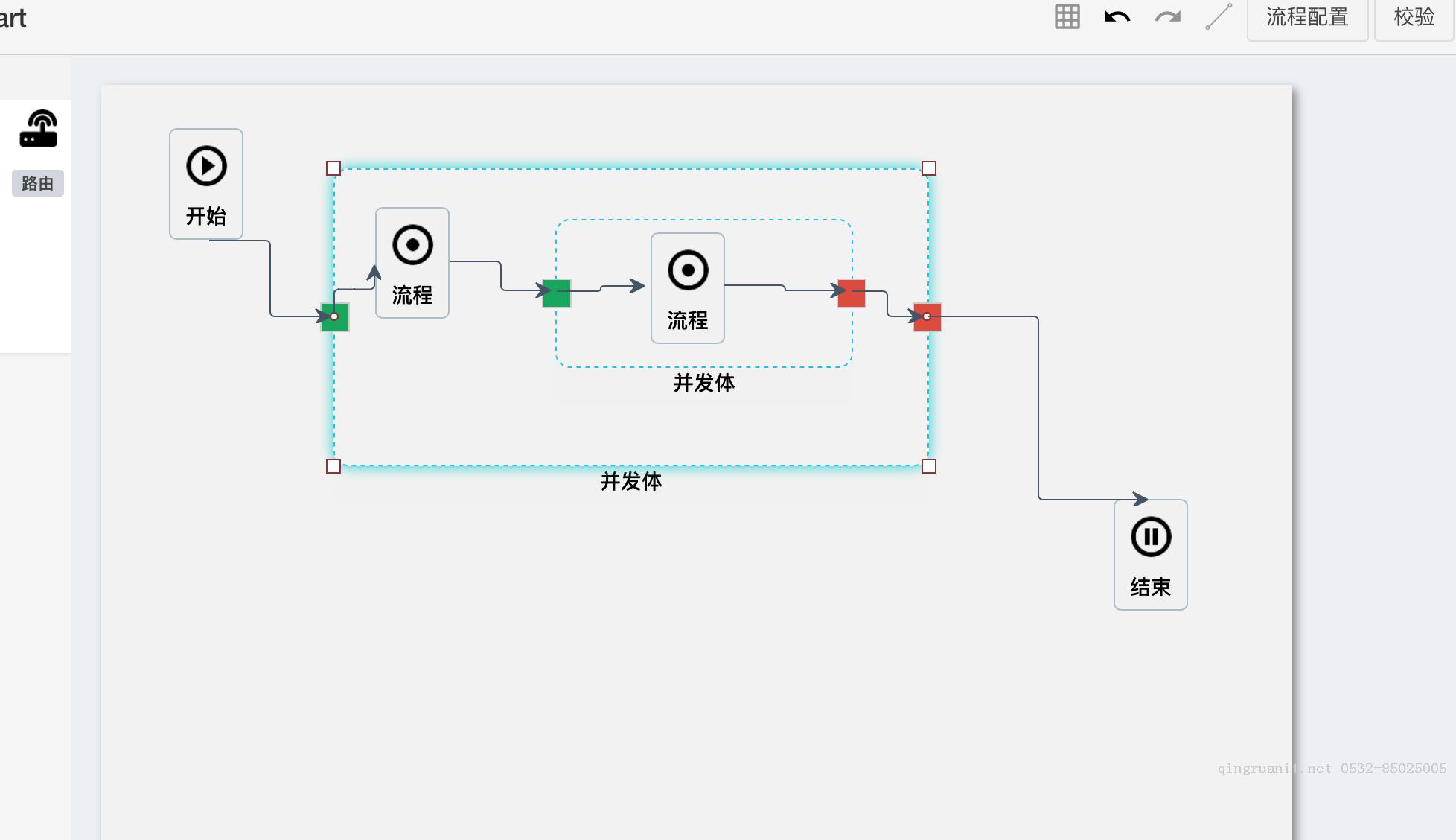Image resolution: width=1456 pixels, height=840 pixels.
Task: Select the 开始 start node
Action: [206, 184]
